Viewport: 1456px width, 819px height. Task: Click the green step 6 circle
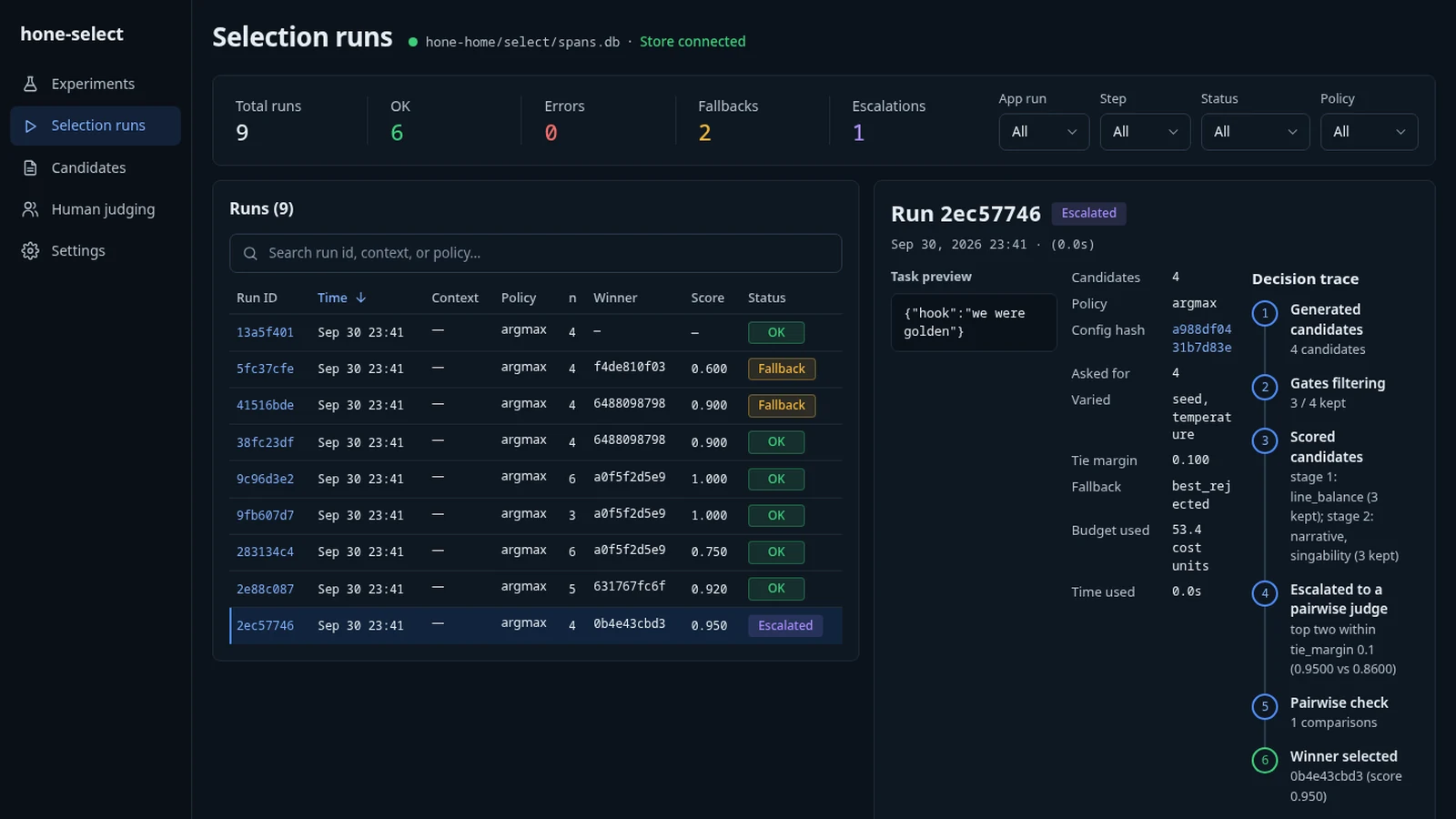tap(1265, 761)
